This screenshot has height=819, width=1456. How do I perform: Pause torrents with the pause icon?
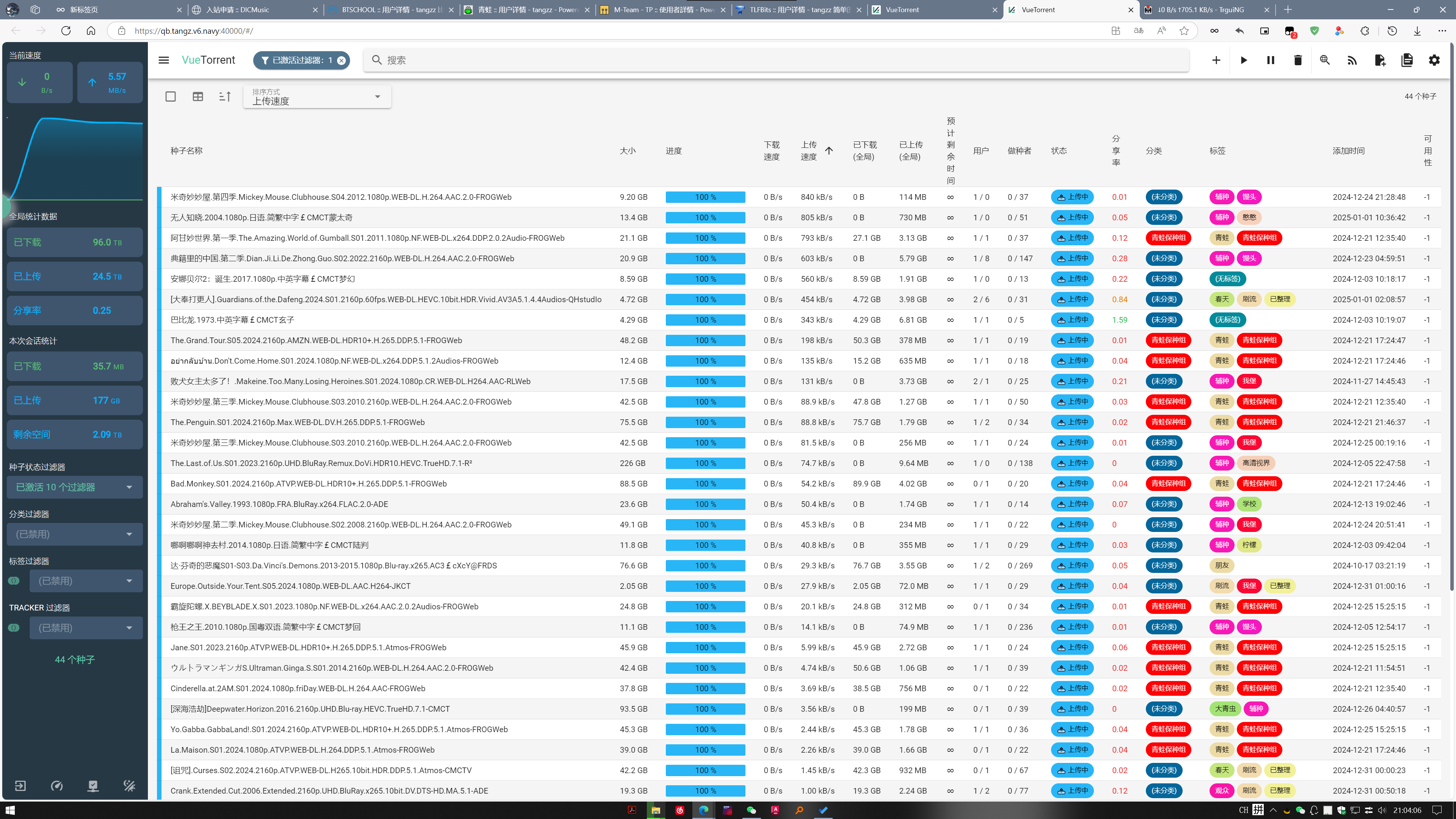[x=1271, y=61]
